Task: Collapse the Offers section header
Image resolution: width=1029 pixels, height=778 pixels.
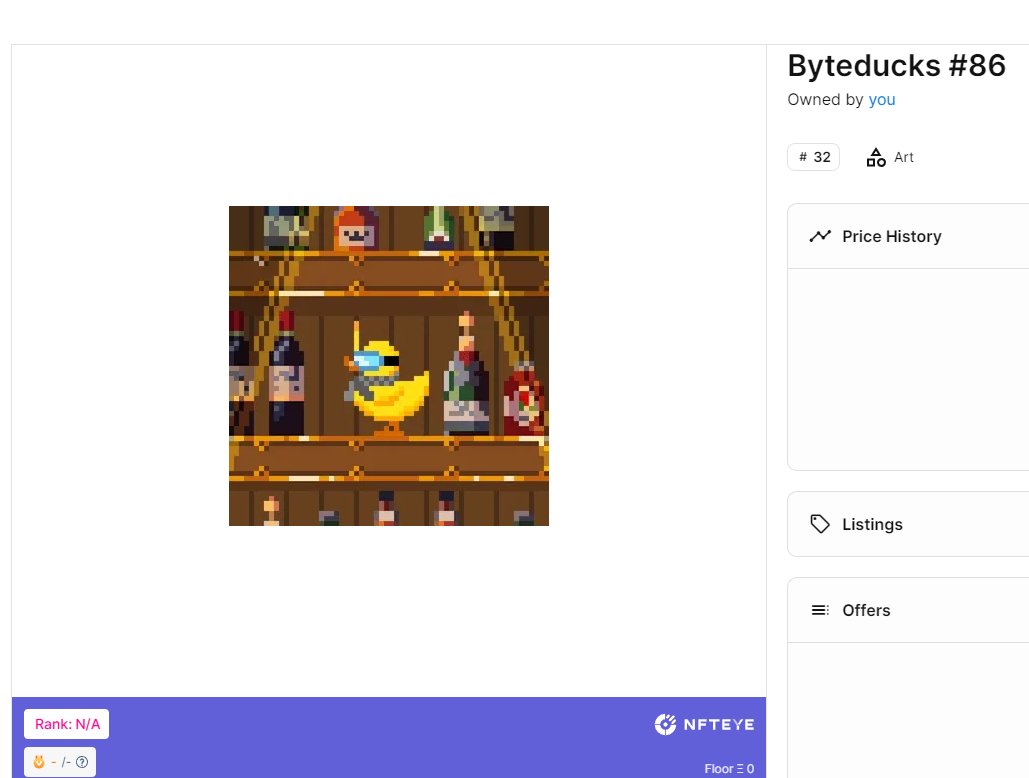Action: tap(908, 610)
